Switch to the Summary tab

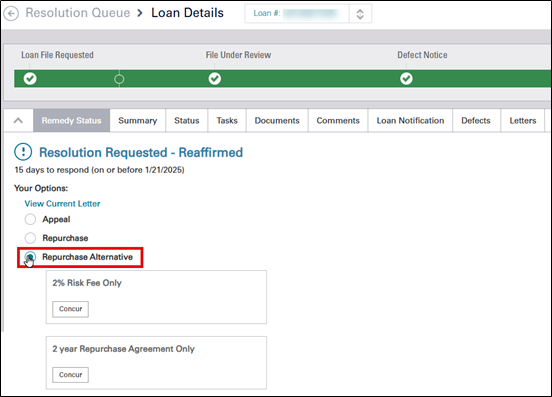point(138,121)
